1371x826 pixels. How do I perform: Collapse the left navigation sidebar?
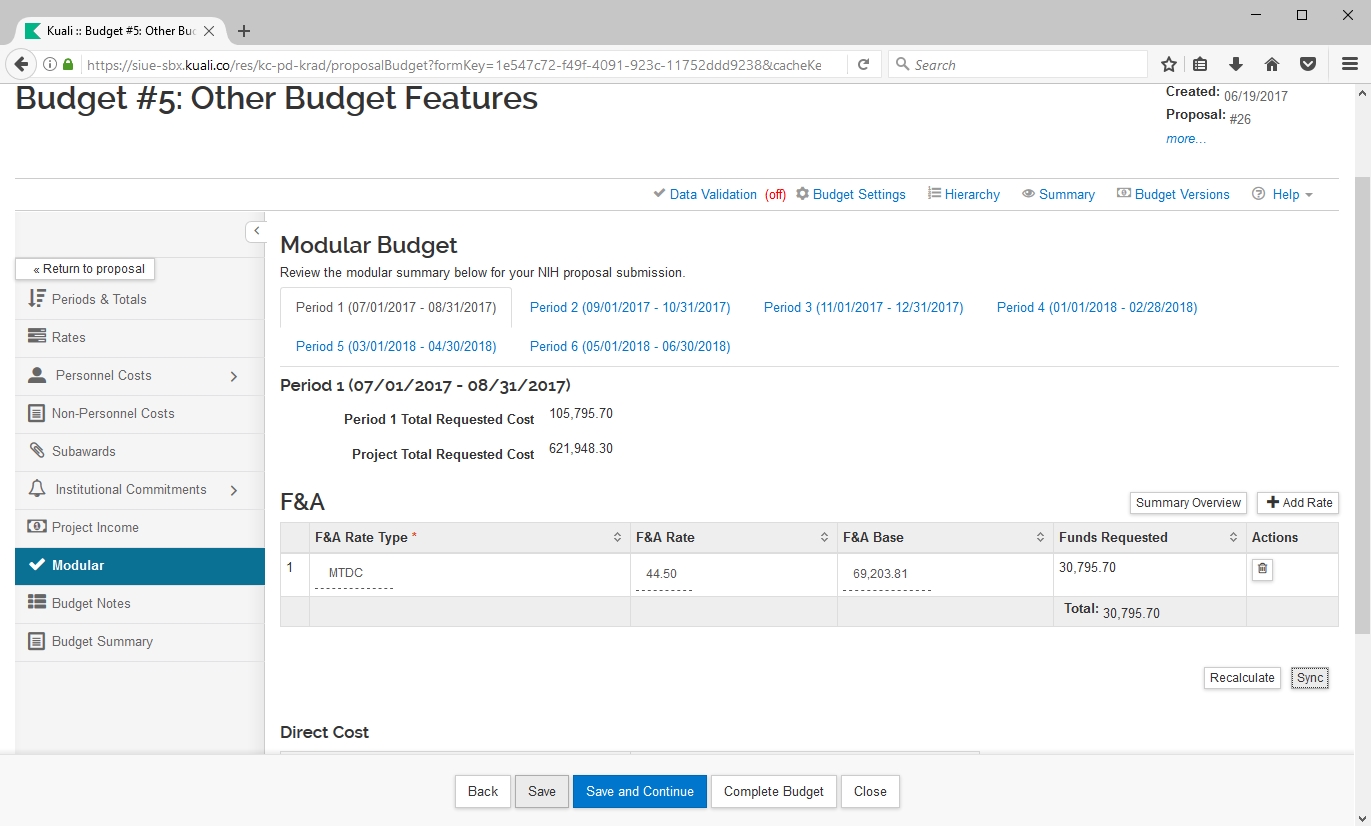pyautogui.click(x=256, y=231)
